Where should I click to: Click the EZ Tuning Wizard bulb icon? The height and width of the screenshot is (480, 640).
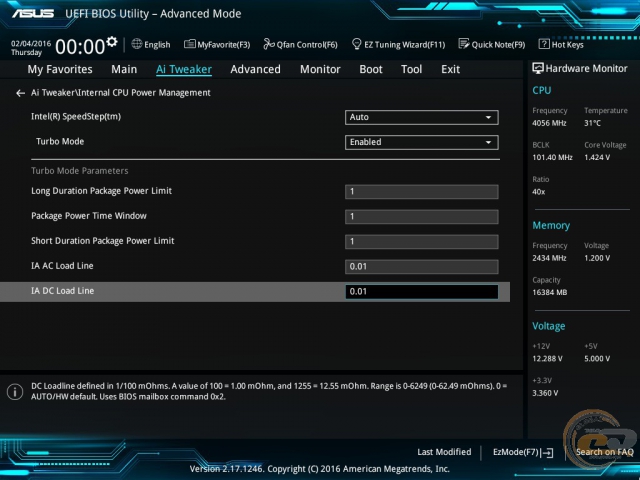coord(356,44)
